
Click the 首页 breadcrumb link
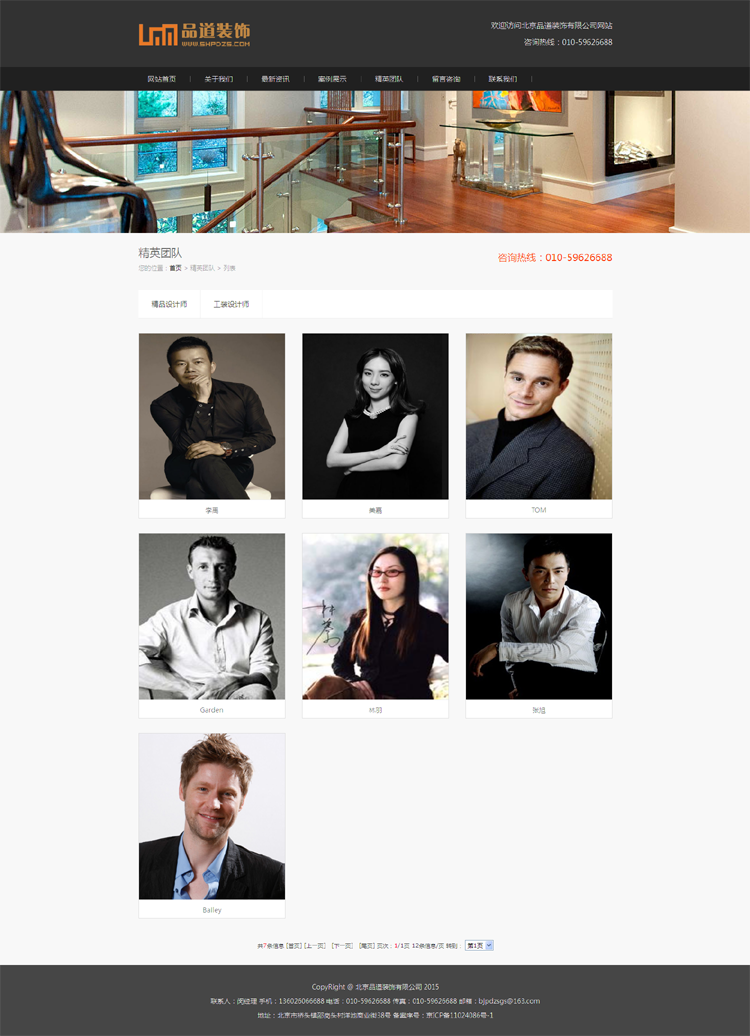click(175, 268)
